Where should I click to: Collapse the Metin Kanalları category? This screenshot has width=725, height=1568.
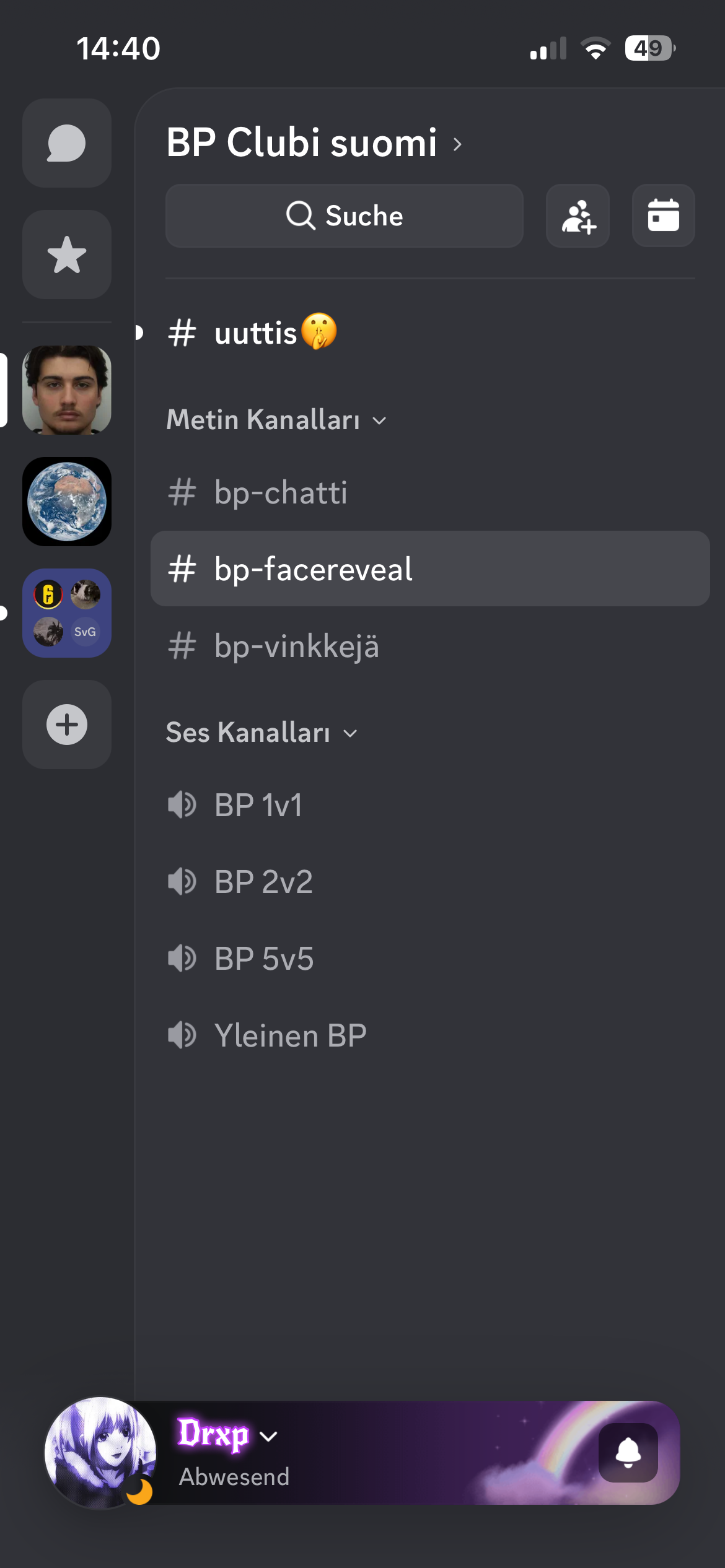click(276, 420)
